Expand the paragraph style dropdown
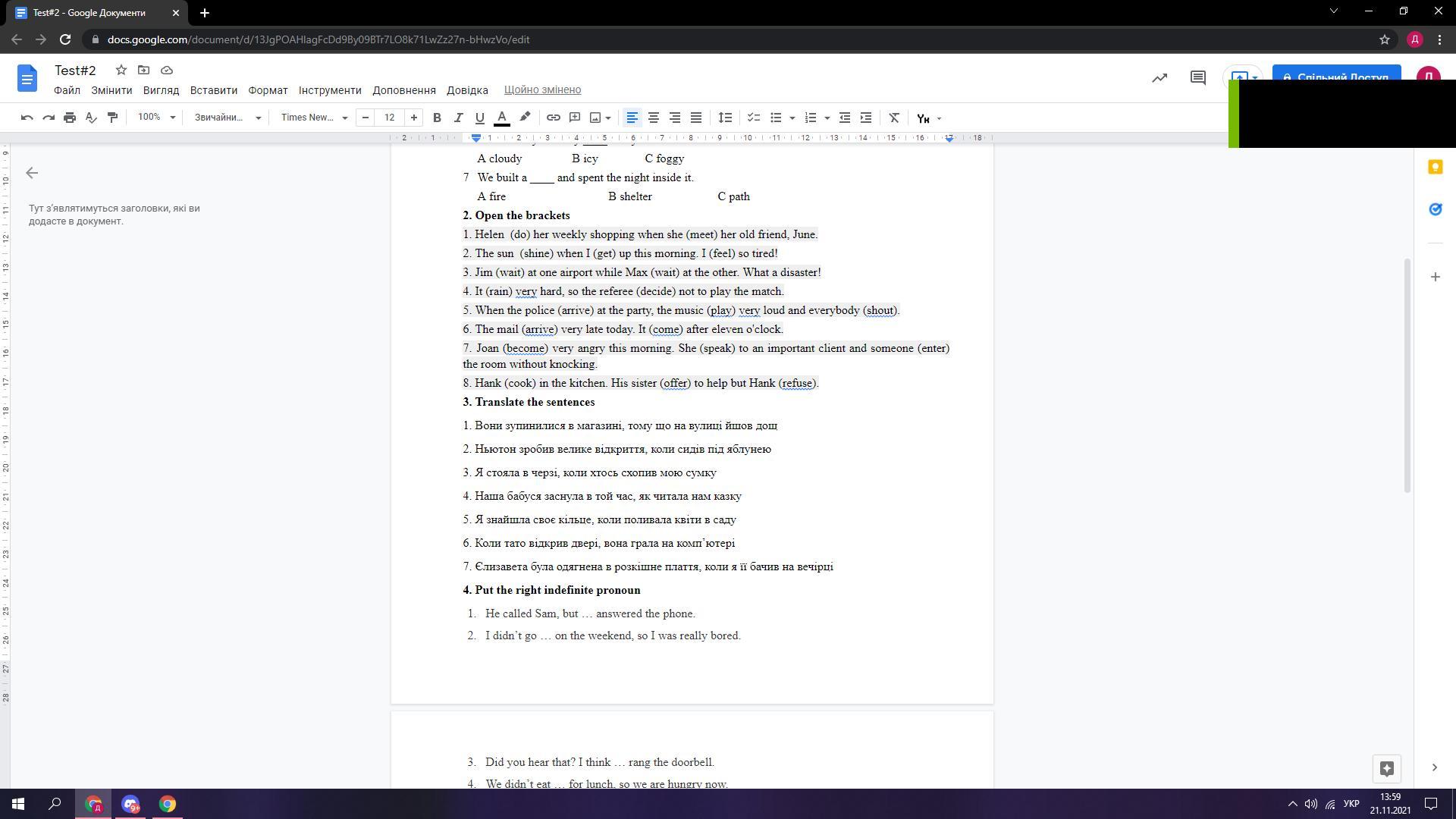The image size is (1456, 819). (227, 118)
